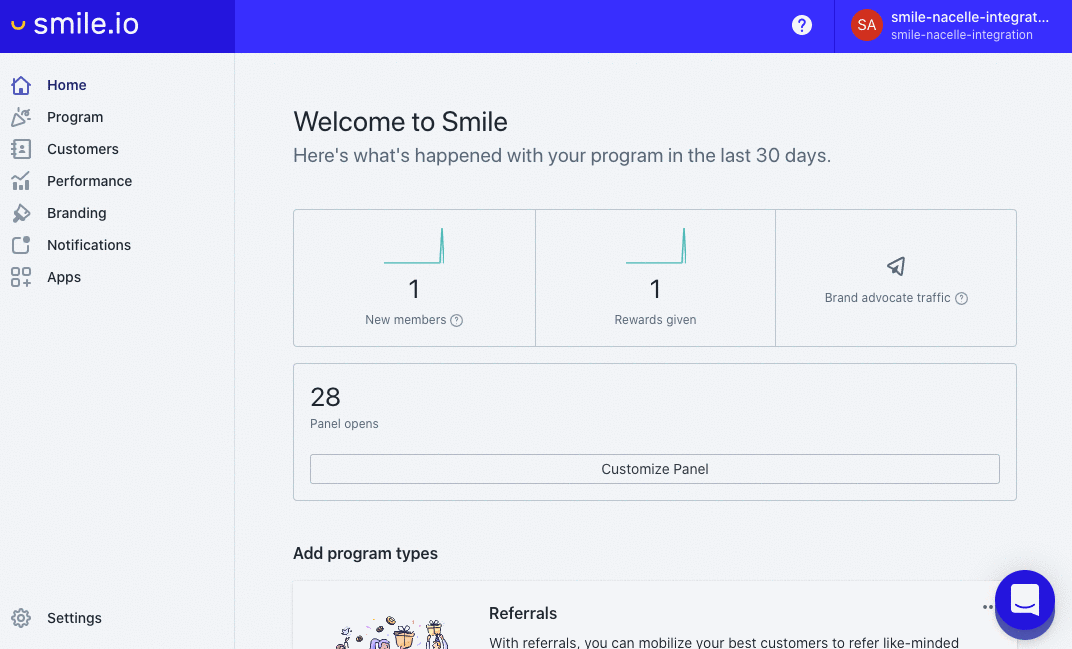Click the Rewards given sparkline chart
This screenshot has height=649, width=1072.
click(x=656, y=246)
